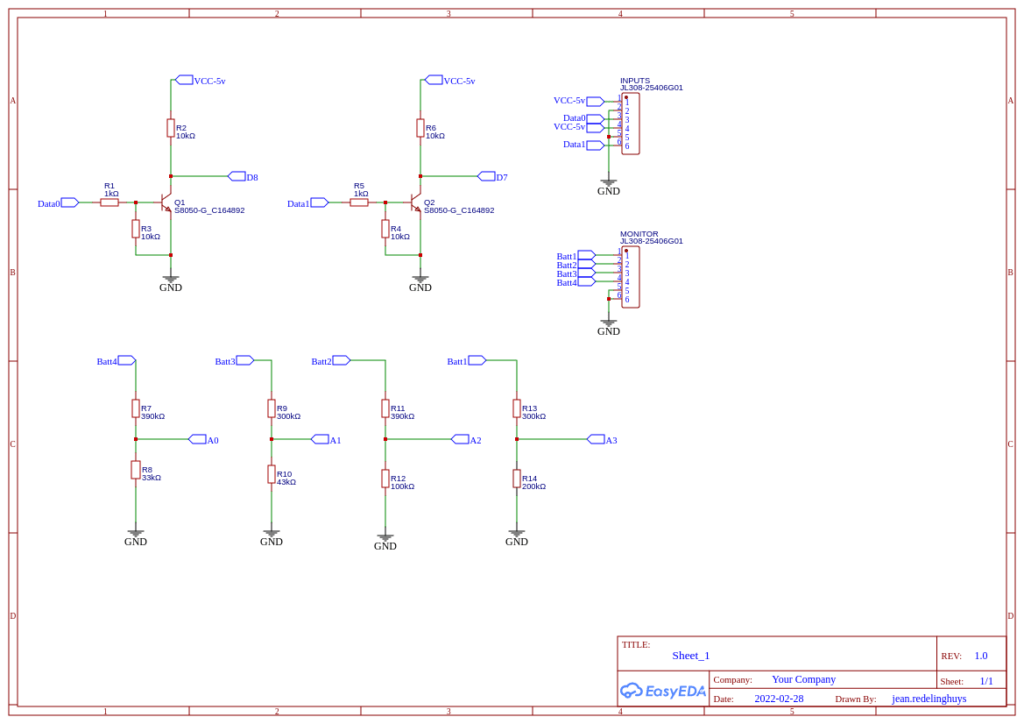The image size is (1024, 724).
Task: Click the A0 net port flag
Action: click(x=198, y=440)
